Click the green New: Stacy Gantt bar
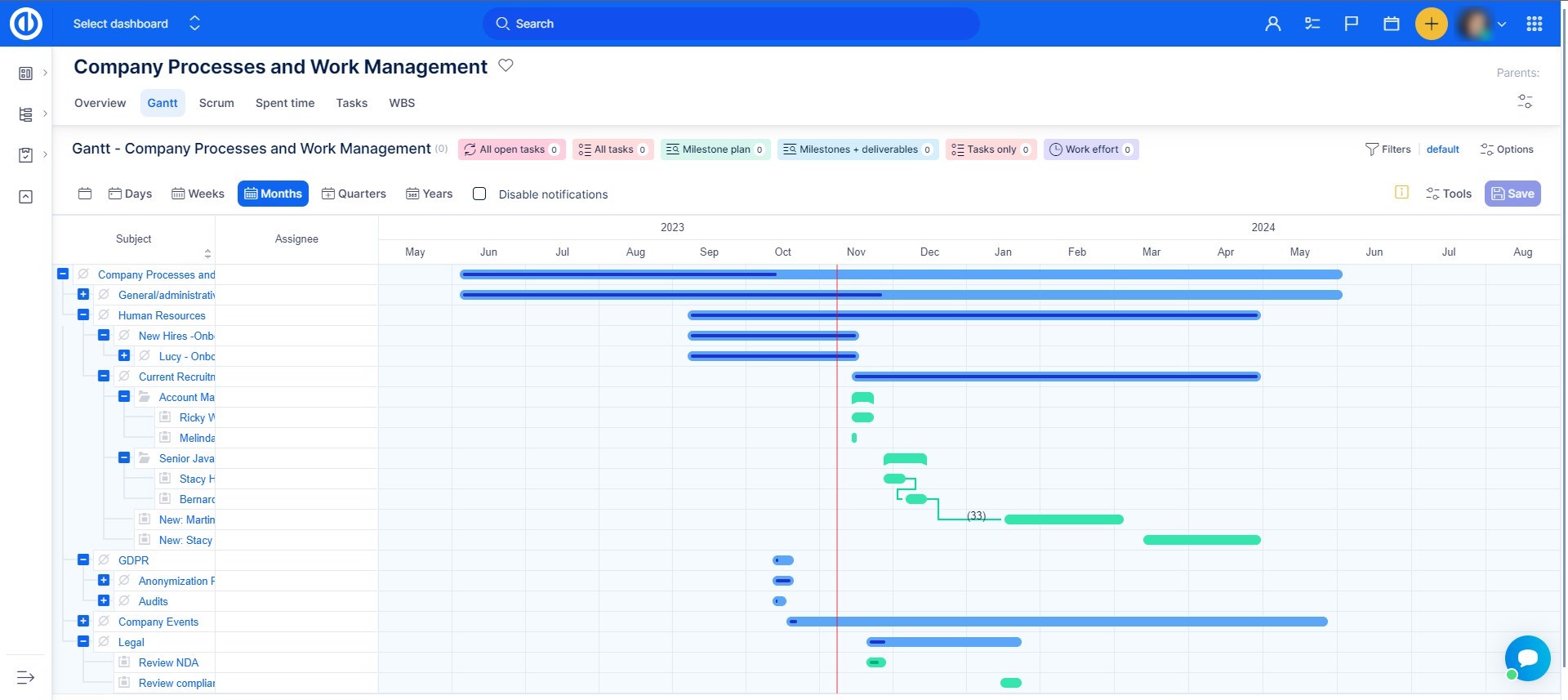 (1201, 540)
